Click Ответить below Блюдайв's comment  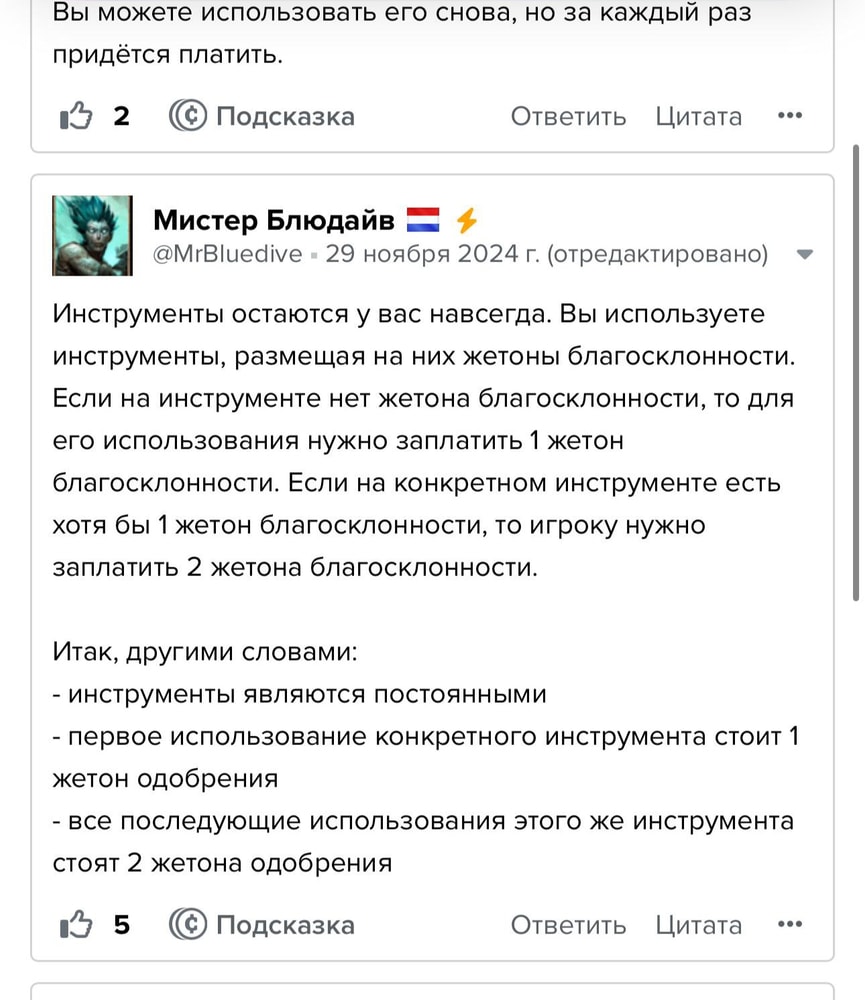(x=568, y=924)
